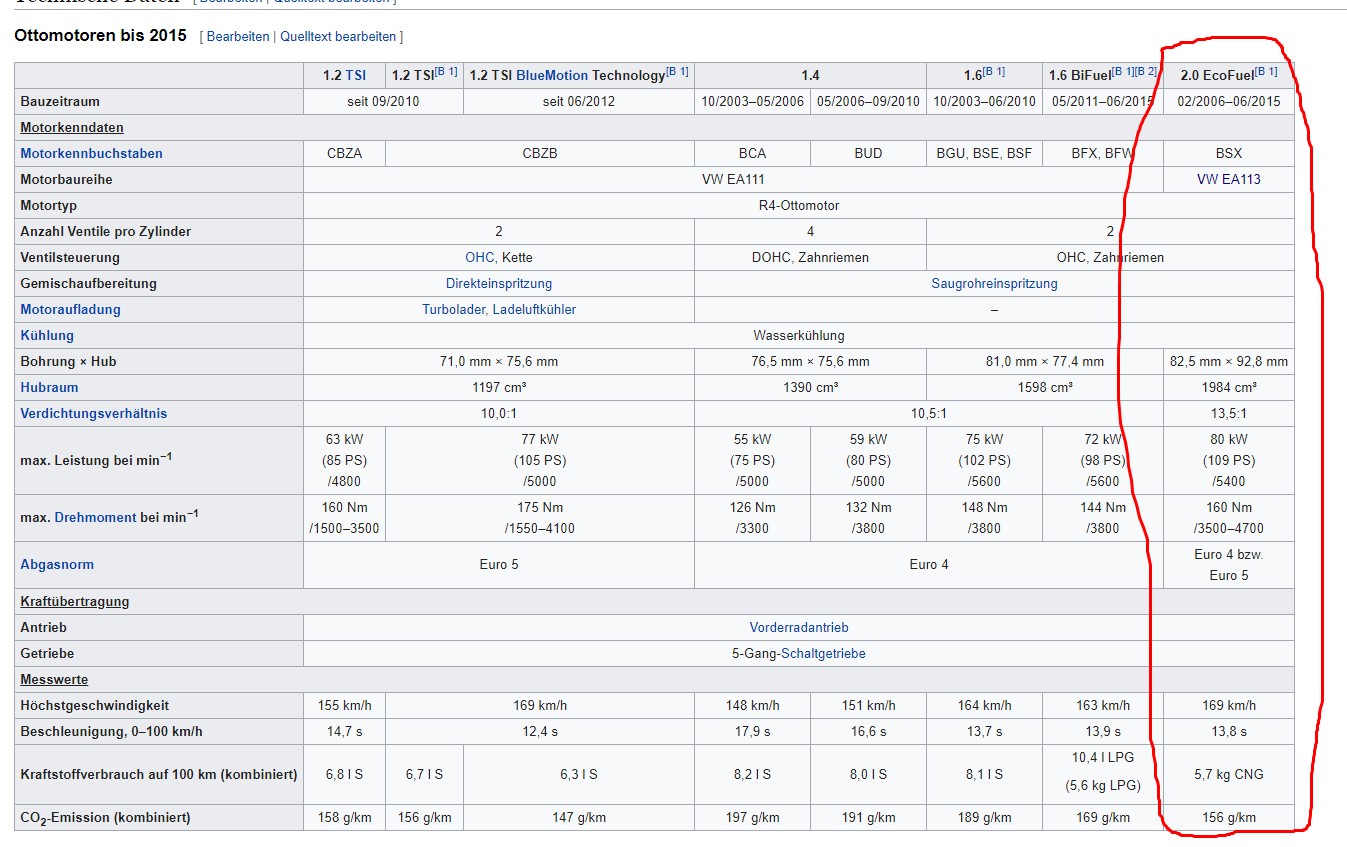Click the 02/2006–06/2015 production period cell

(1229, 101)
